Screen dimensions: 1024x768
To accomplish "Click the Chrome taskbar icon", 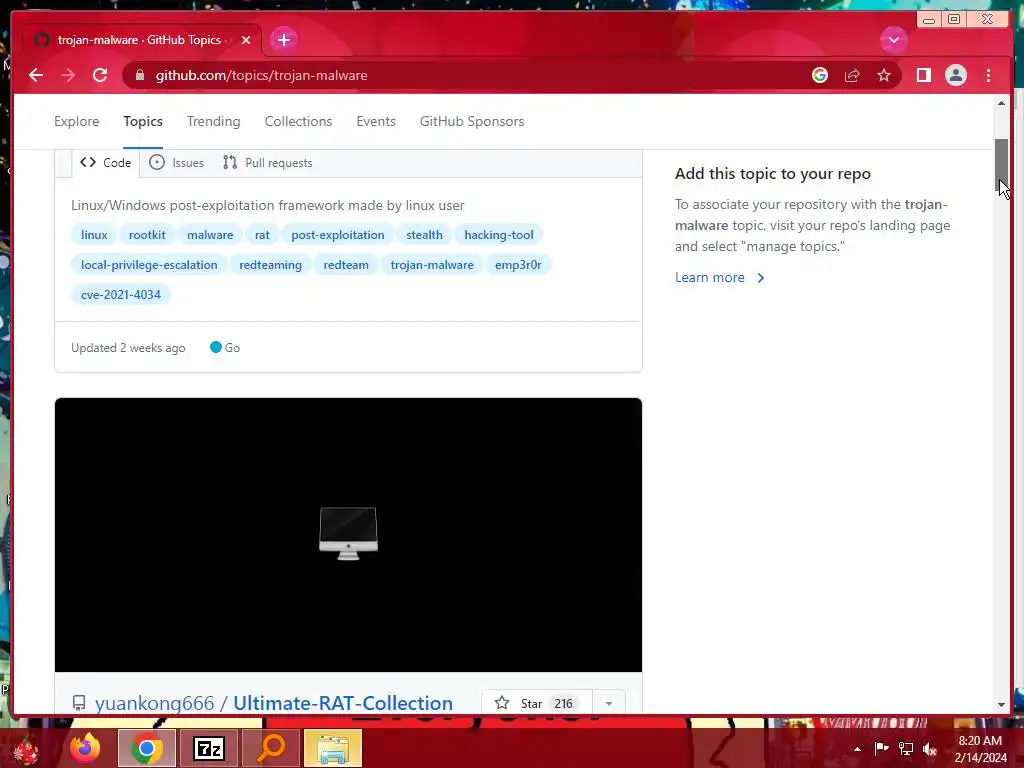I will tap(146, 748).
